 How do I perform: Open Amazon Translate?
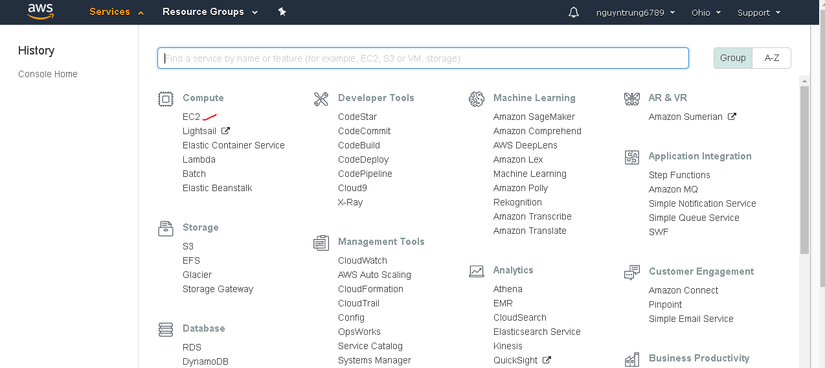(x=530, y=231)
